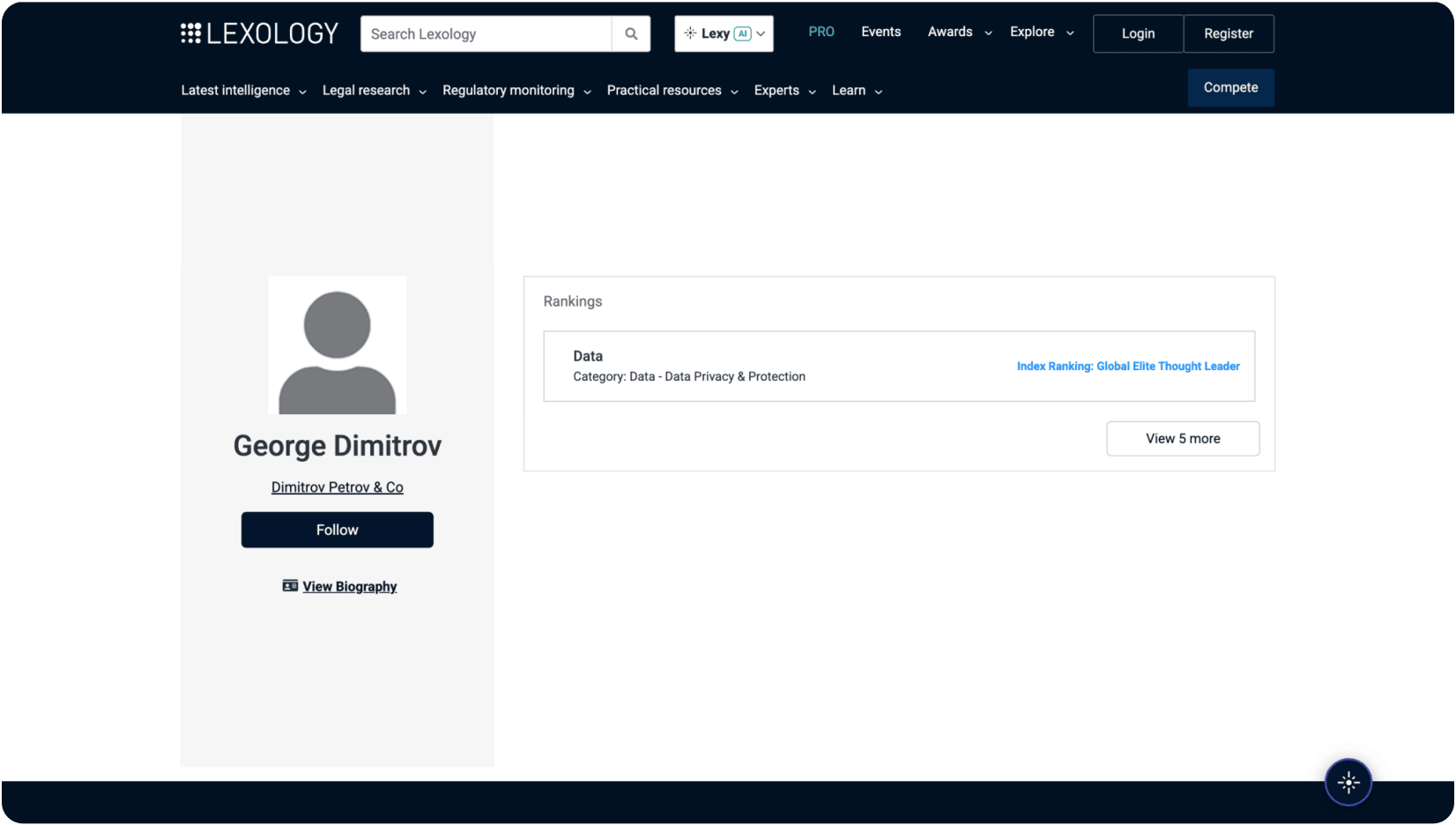Expand the Awards menu
The image size is (1456, 825).
click(960, 32)
